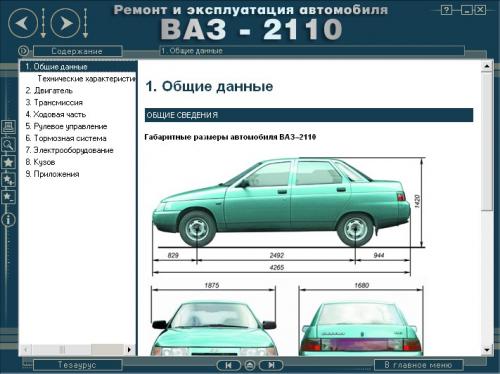The width and height of the screenshot is (500, 374).
Task: Click the '1. Общие данные' breadcrumb title field
Action: pos(312,51)
